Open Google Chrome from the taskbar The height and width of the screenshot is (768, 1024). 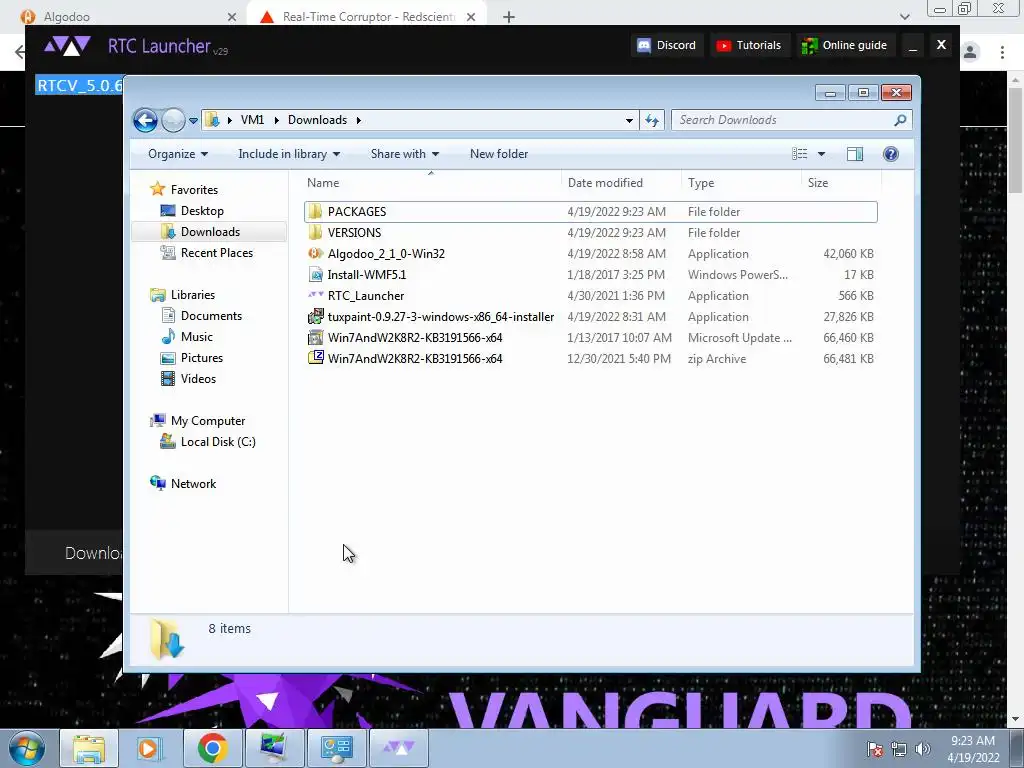[x=212, y=748]
